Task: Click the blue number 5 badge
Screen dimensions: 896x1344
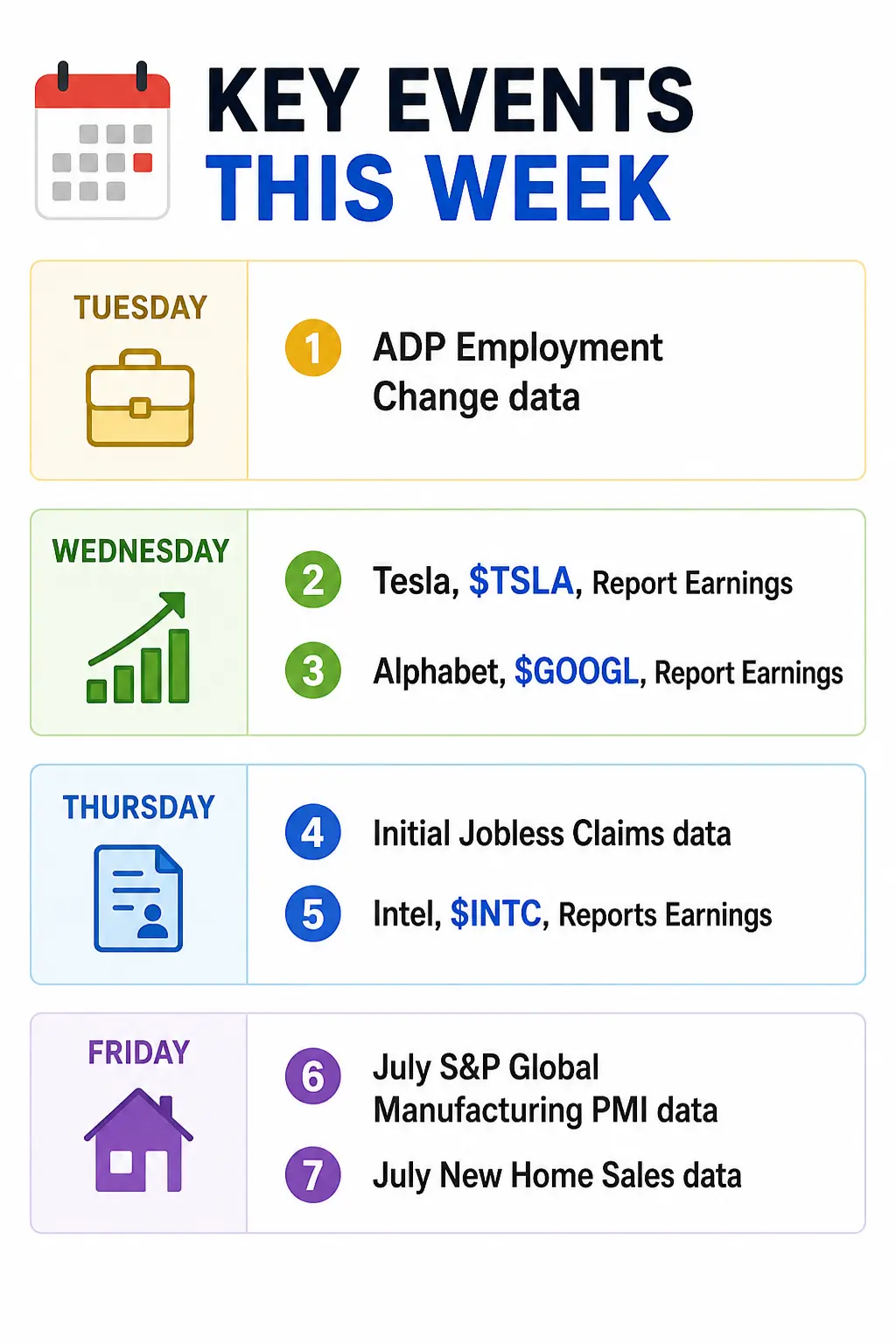Action: click(313, 914)
